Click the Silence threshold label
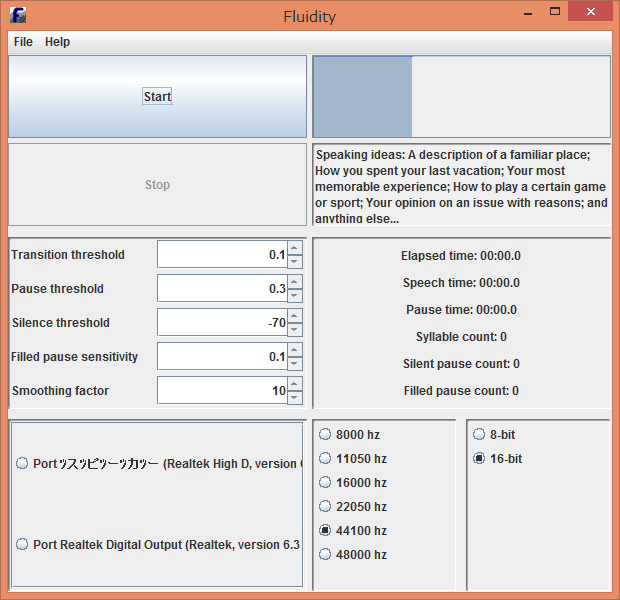This screenshot has height=600, width=620. (60, 323)
